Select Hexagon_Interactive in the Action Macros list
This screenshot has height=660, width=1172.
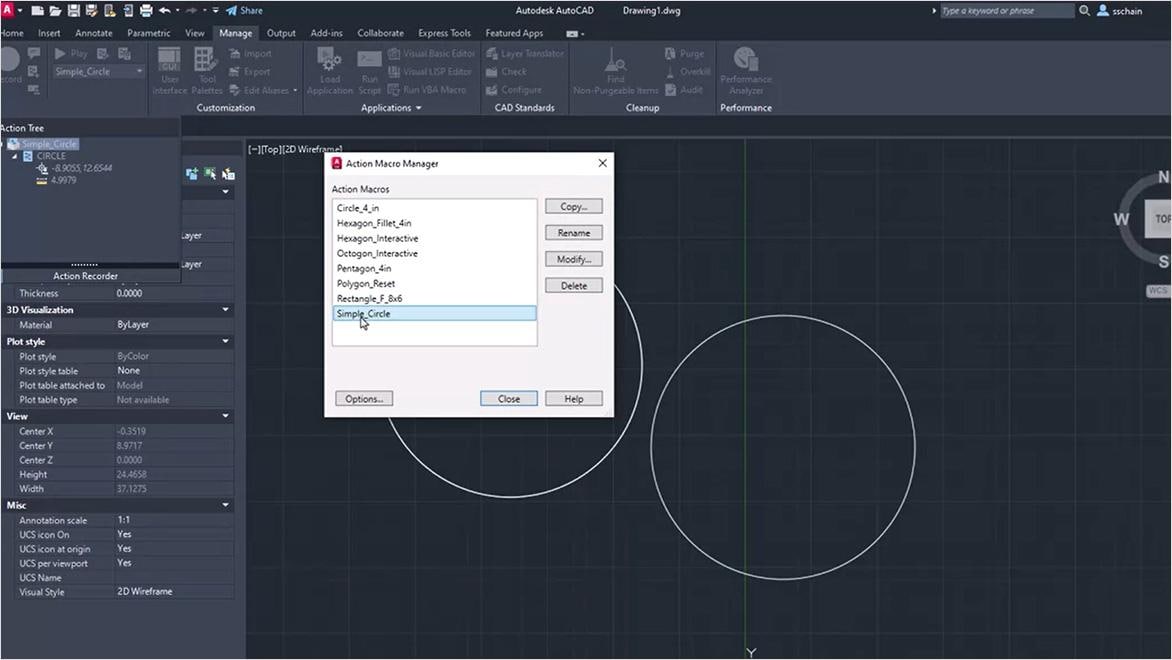point(375,238)
